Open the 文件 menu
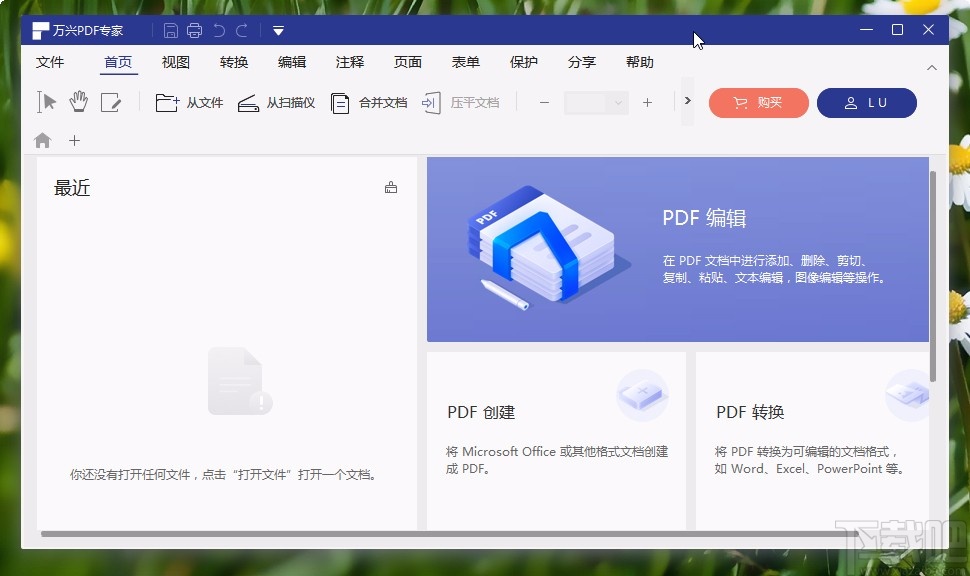970x576 pixels. (51, 62)
